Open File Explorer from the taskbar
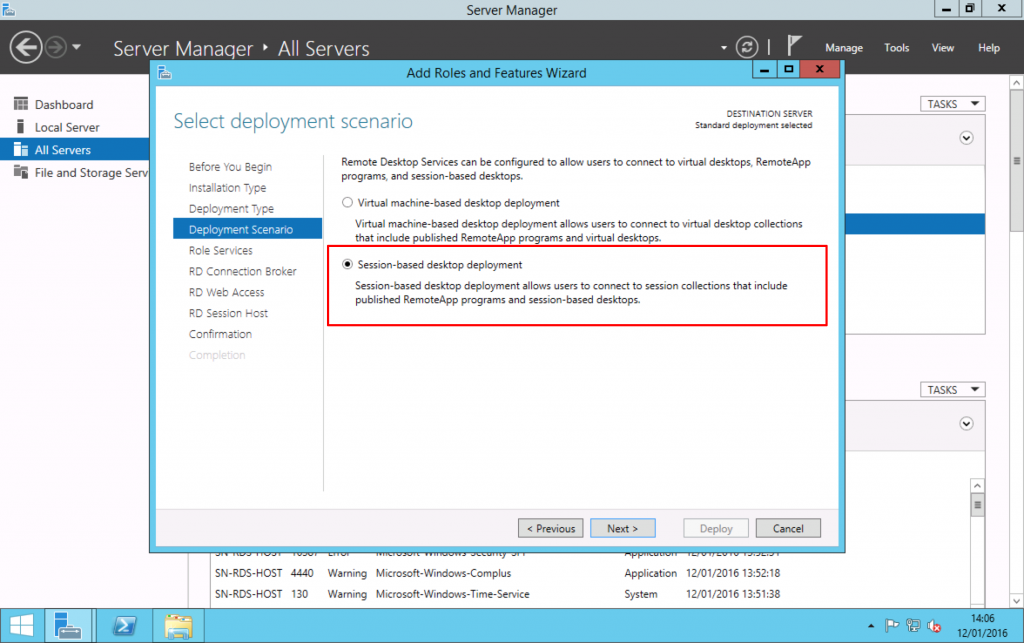The width and height of the screenshot is (1024, 643). coord(178,625)
